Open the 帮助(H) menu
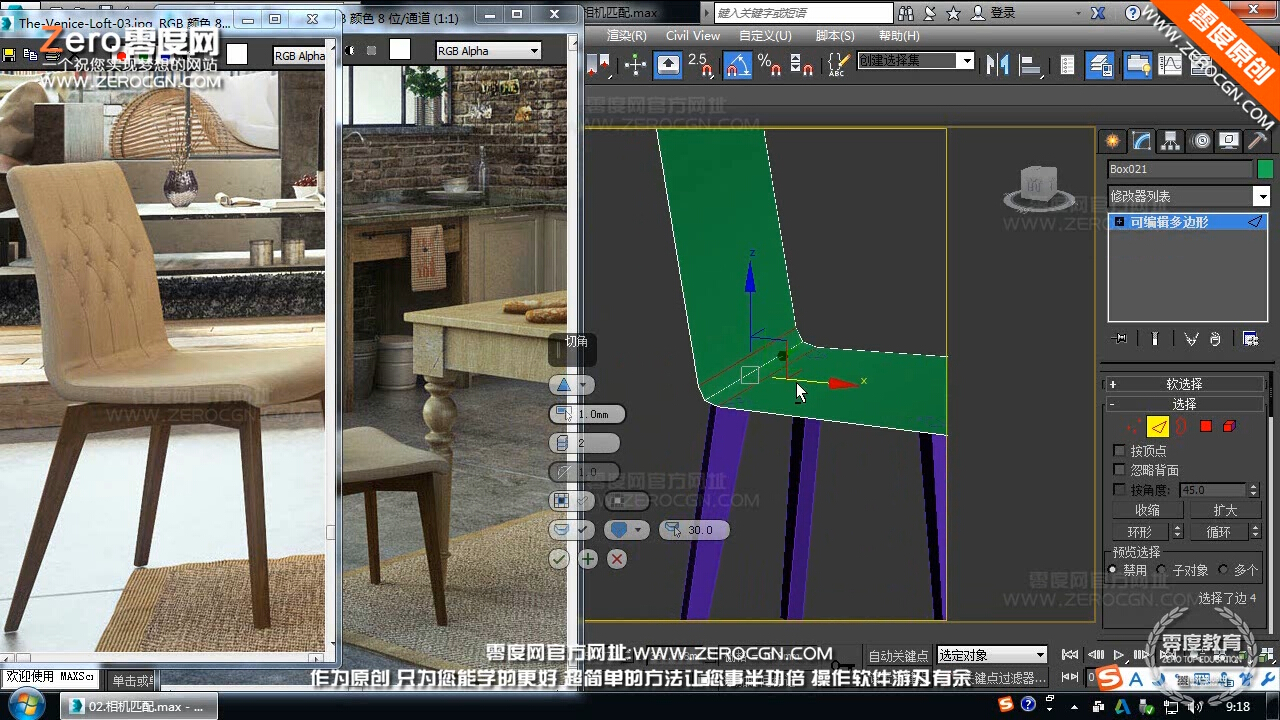The image size is (1280, 720). pyautogui.click(x=899, y=35)
